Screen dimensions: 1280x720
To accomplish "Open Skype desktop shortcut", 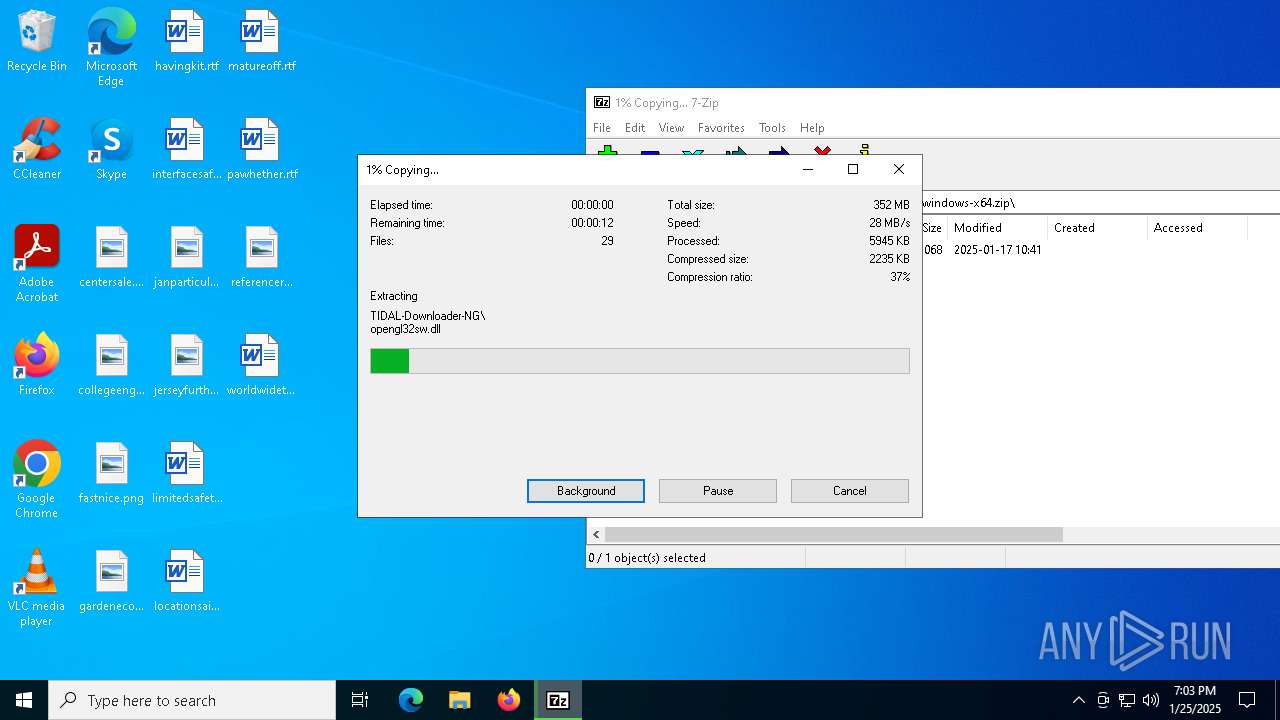I will click(x=111, y=149).
